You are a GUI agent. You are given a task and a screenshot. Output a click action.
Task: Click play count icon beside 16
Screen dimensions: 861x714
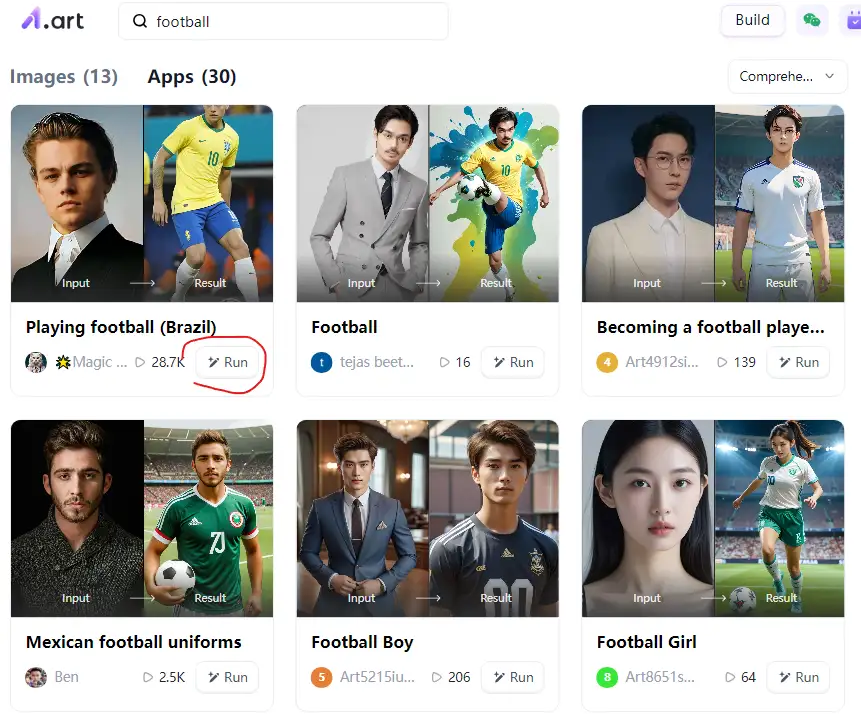pos(444,362)
